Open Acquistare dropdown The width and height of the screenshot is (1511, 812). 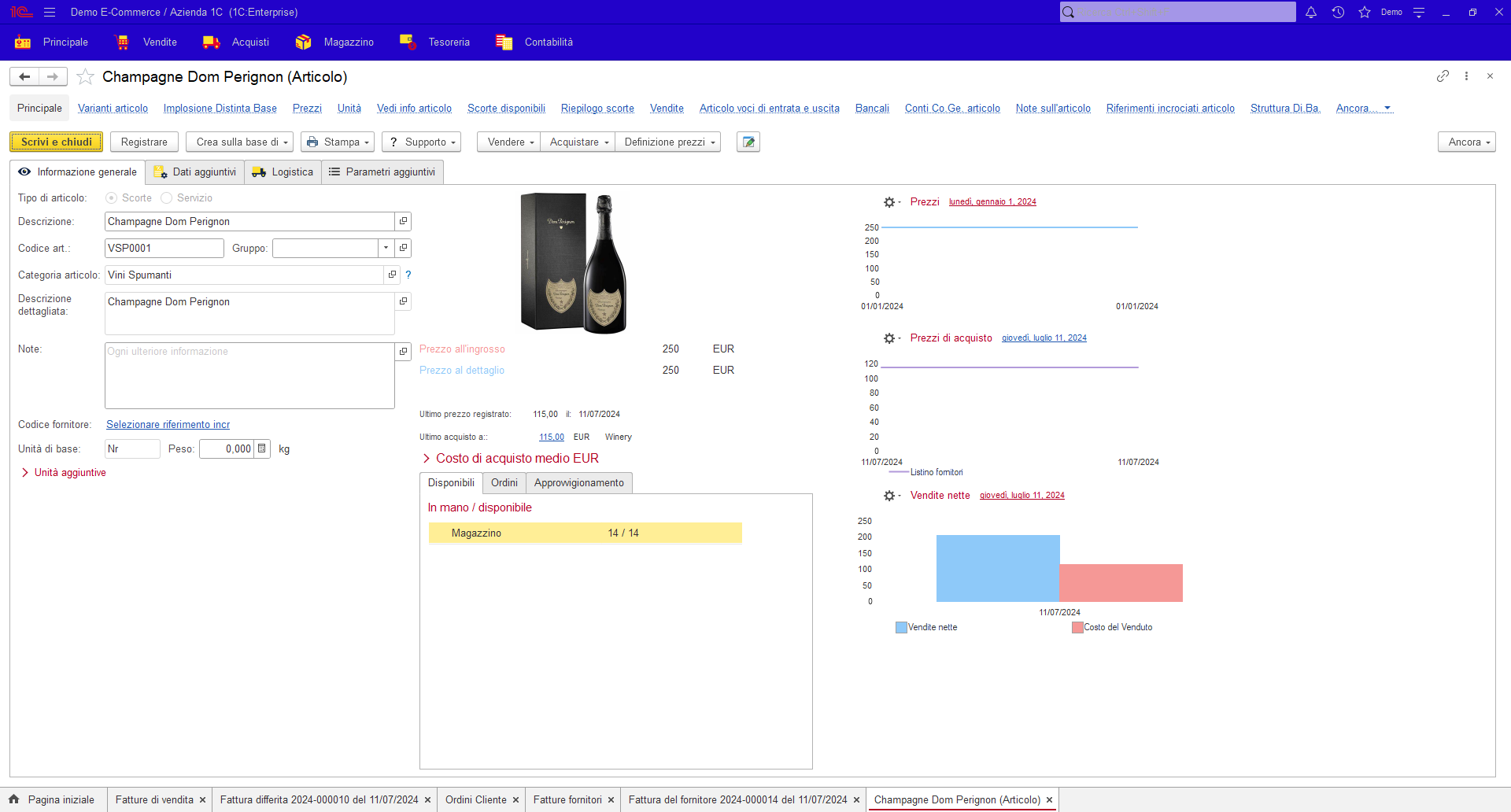[578, 142]
